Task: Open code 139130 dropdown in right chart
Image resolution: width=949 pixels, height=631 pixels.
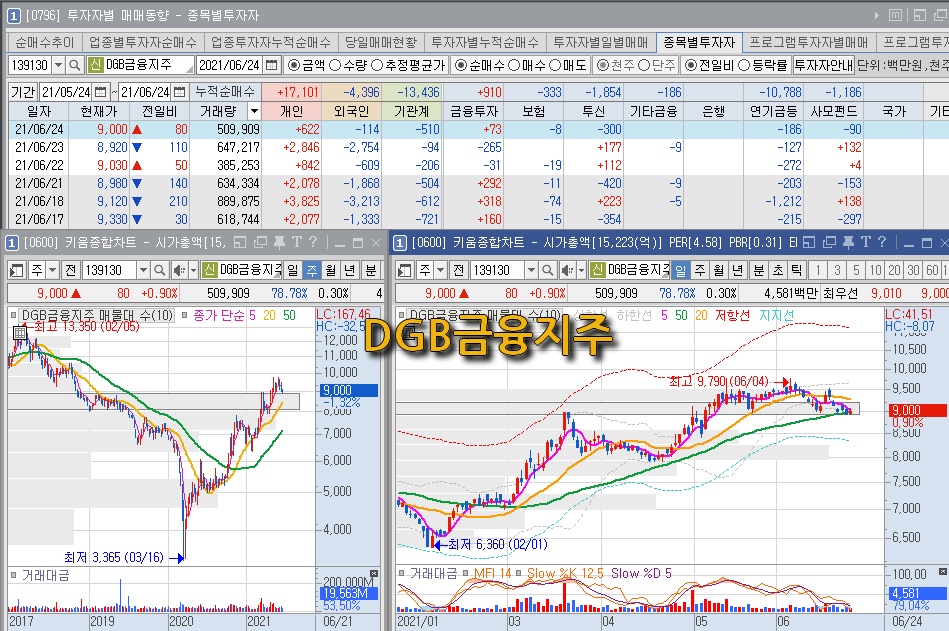Action: (x=531, y=270)
